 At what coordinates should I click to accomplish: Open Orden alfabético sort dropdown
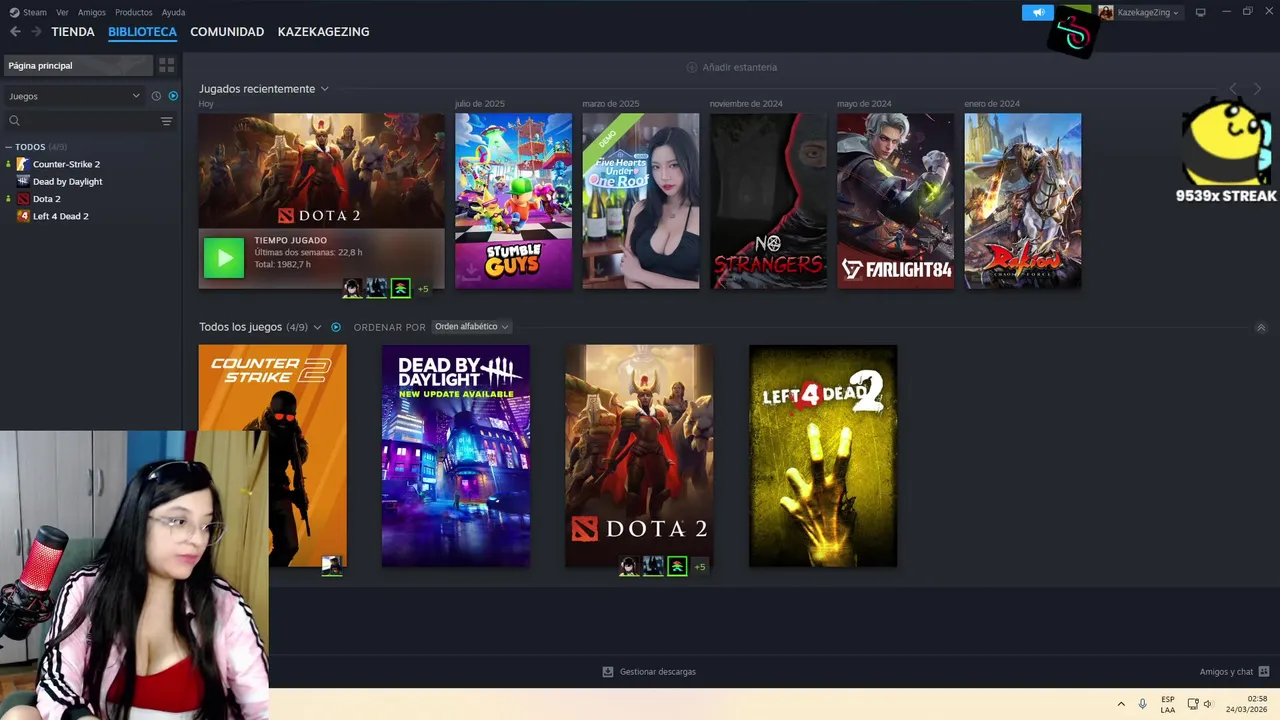click(472, 327)
